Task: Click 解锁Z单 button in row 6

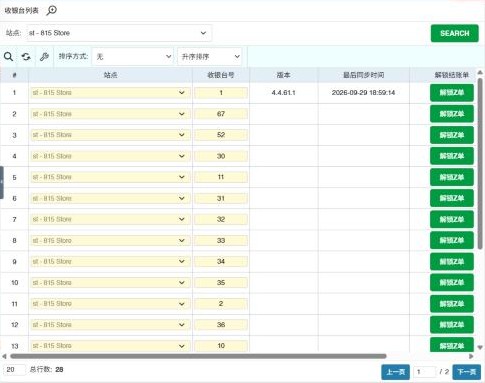Action: point(452,198)
